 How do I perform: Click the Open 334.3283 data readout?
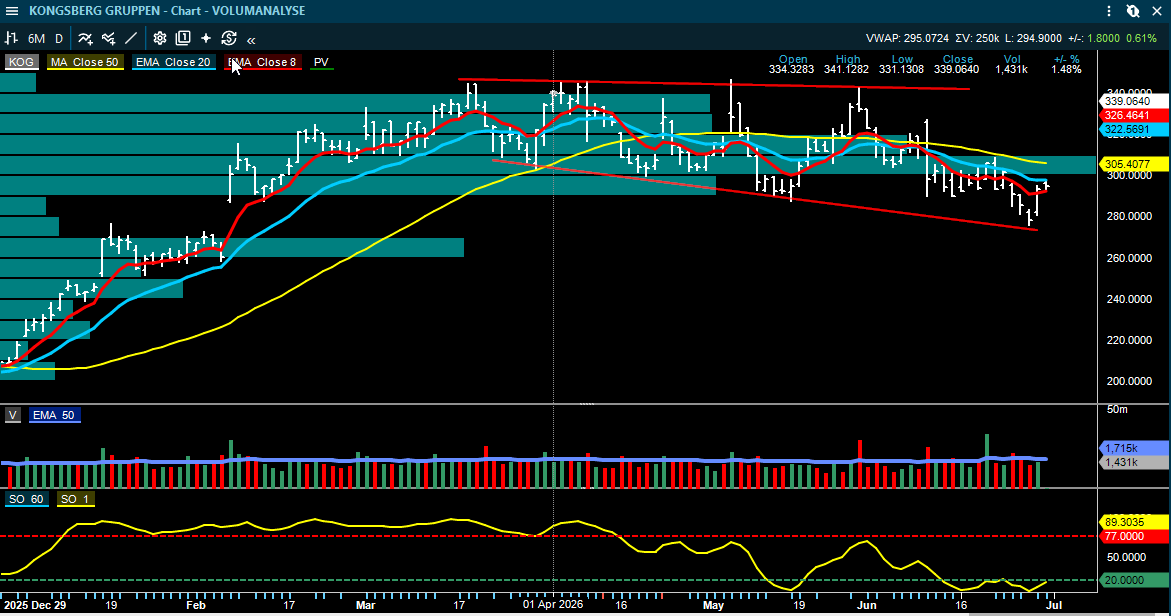point(793,64)
